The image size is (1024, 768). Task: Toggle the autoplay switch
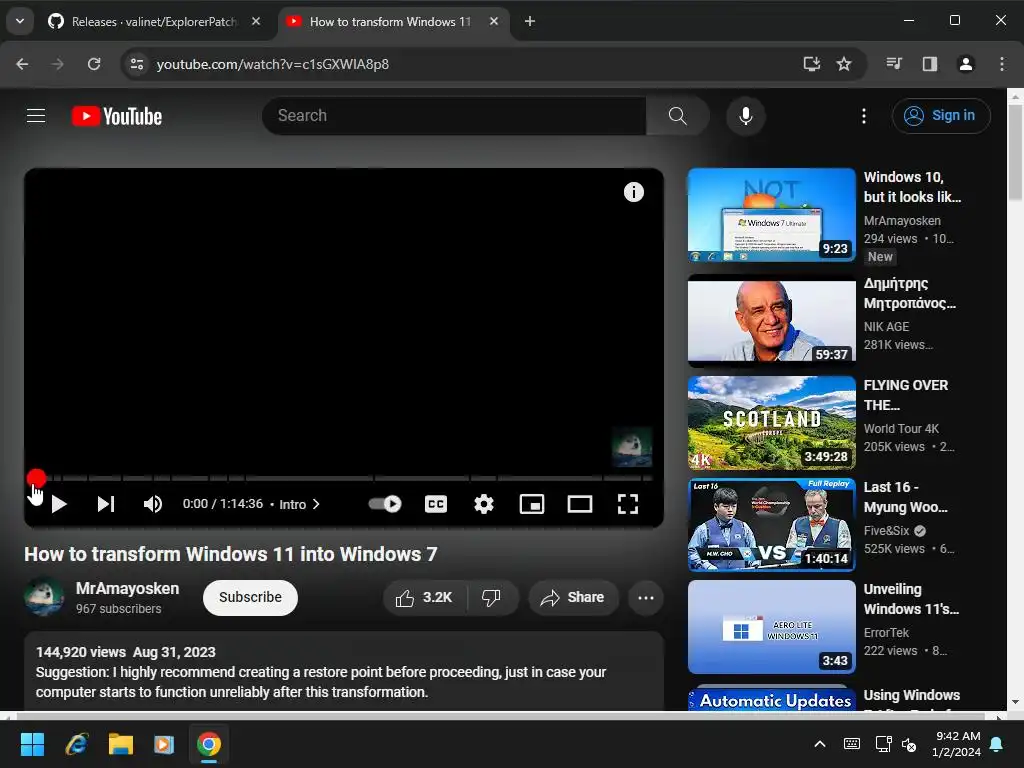[x=385, y=504]
